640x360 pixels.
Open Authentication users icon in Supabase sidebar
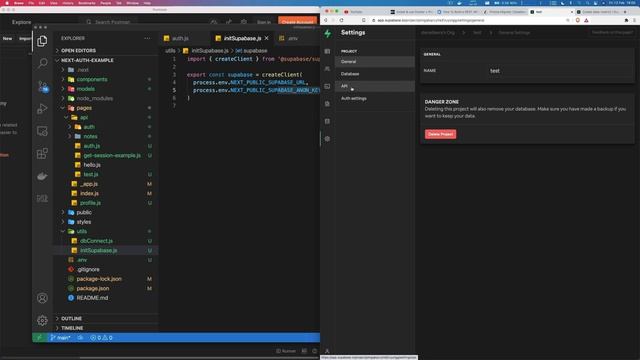point(327,69)
